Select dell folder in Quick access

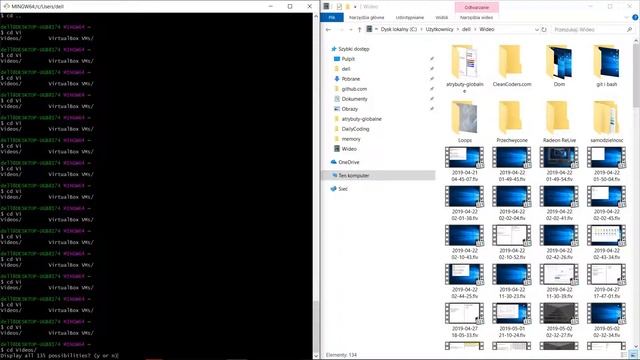[x=346, y=69]
